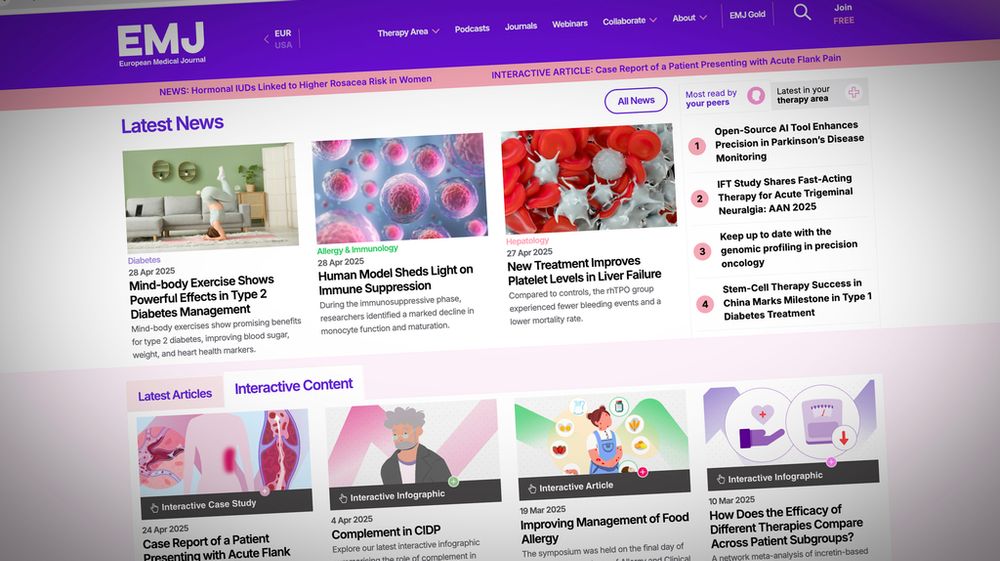Click the All News button
Viewport: 1000px width, 561px height.
636,101
